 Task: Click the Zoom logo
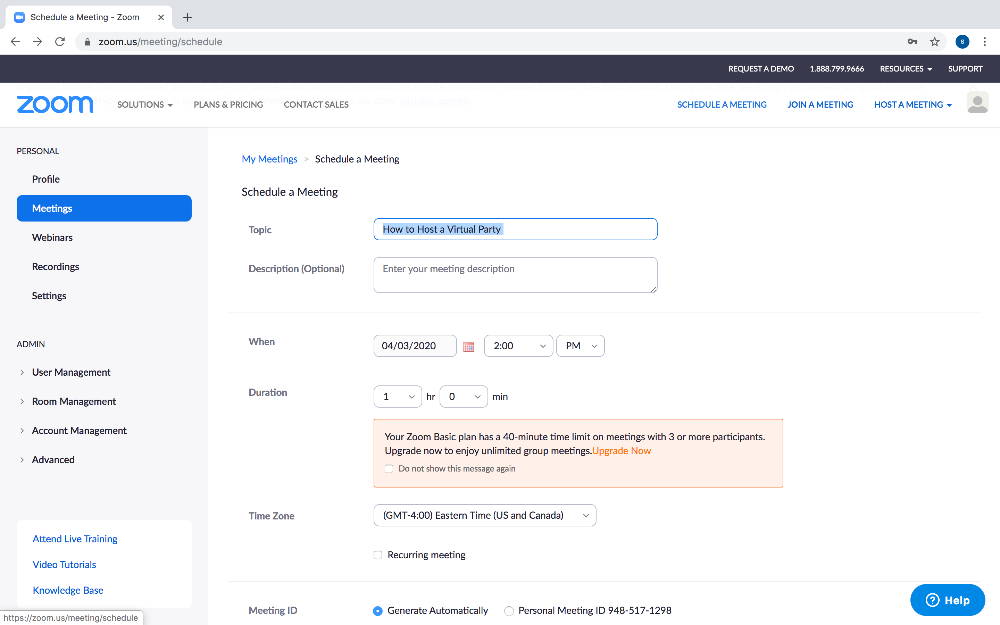click(55, 105)
